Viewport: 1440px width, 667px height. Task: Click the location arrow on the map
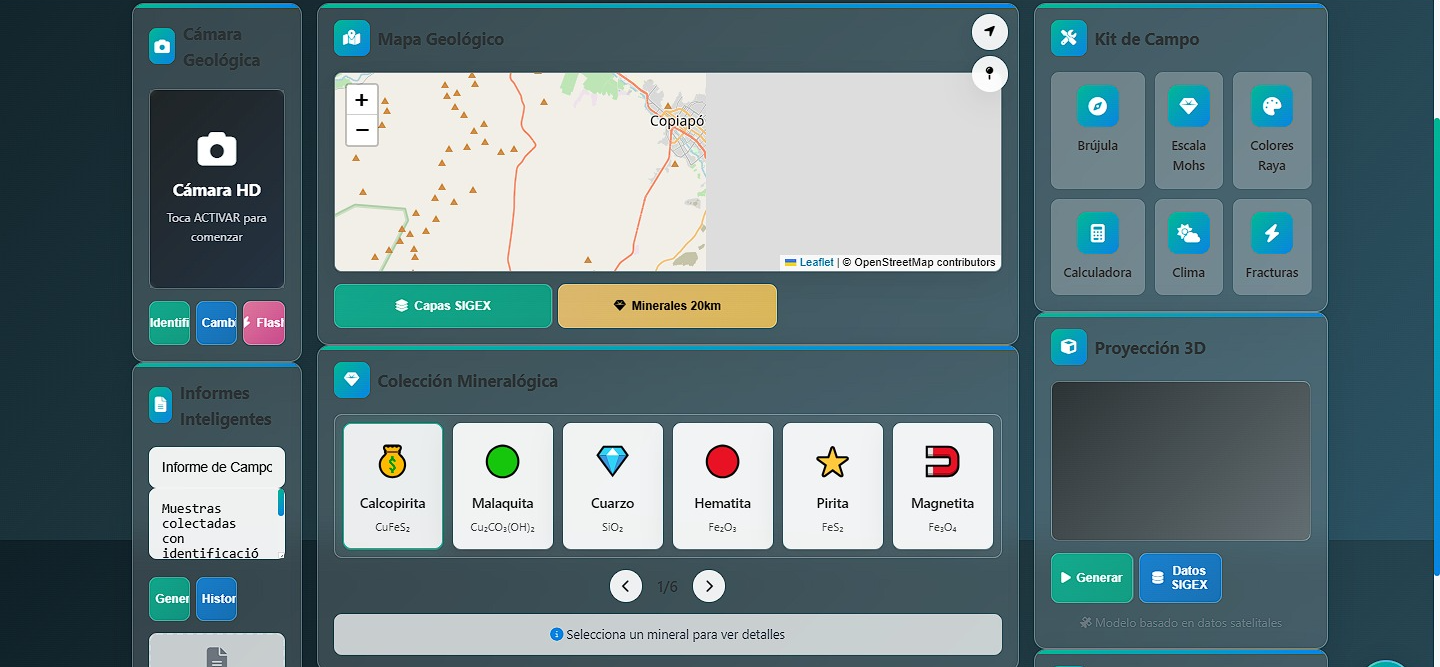[x=989, y=31]
